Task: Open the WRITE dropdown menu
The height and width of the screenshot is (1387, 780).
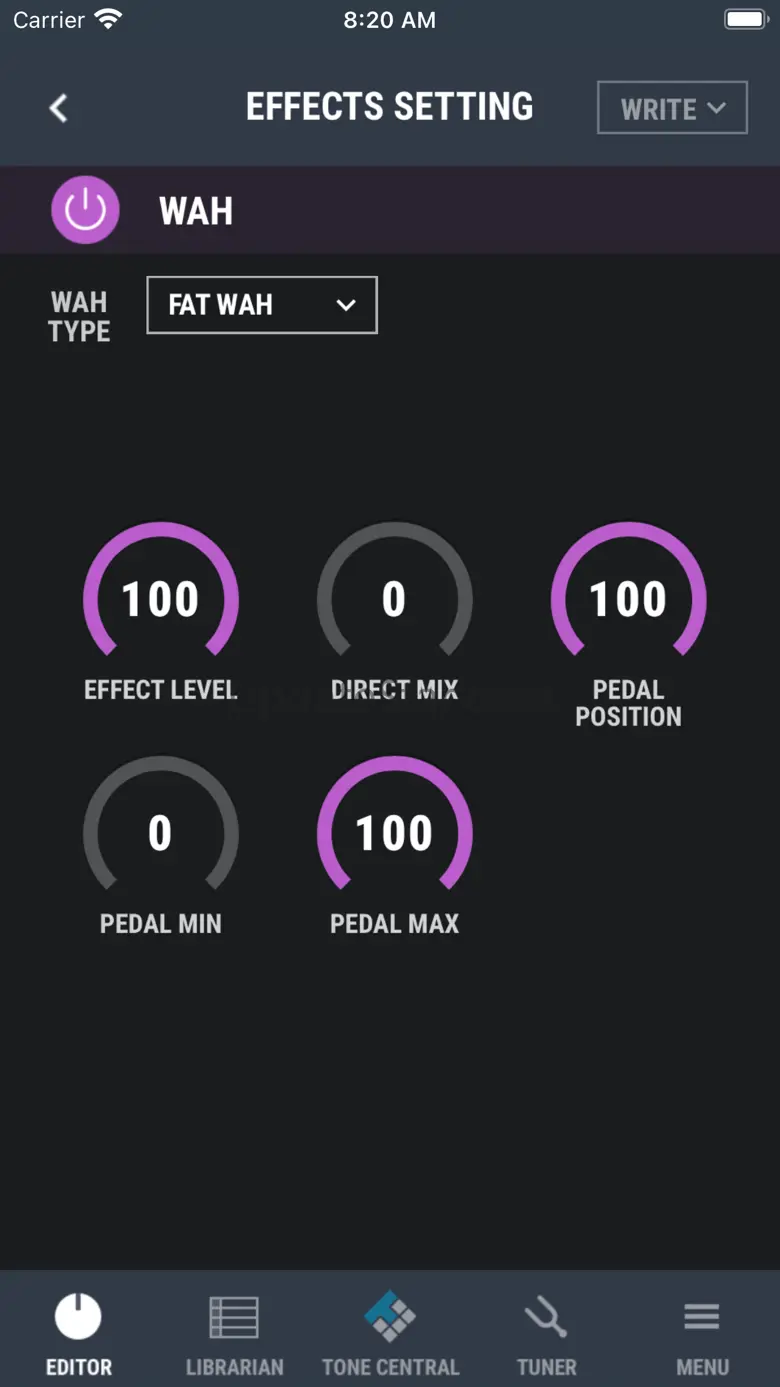Action: click(x=672, y=108)
